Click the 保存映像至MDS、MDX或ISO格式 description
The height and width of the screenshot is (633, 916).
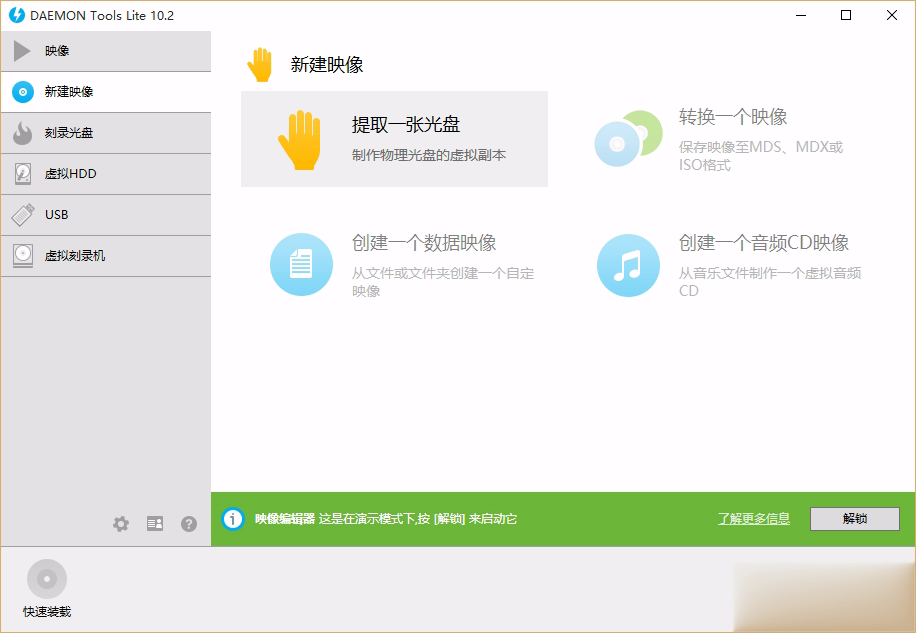click(761, 156)
